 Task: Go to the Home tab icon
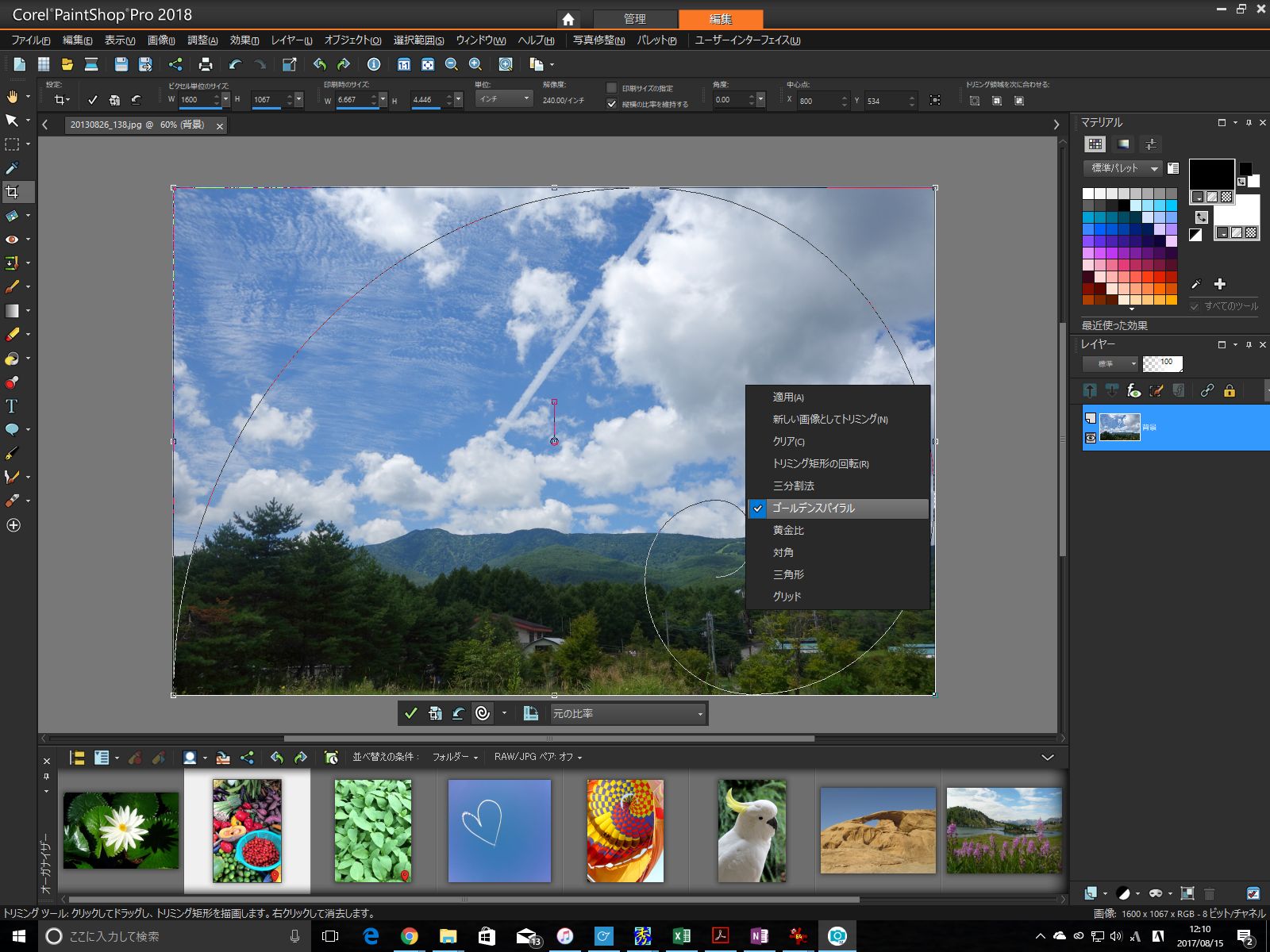click(x=568, y=19)
